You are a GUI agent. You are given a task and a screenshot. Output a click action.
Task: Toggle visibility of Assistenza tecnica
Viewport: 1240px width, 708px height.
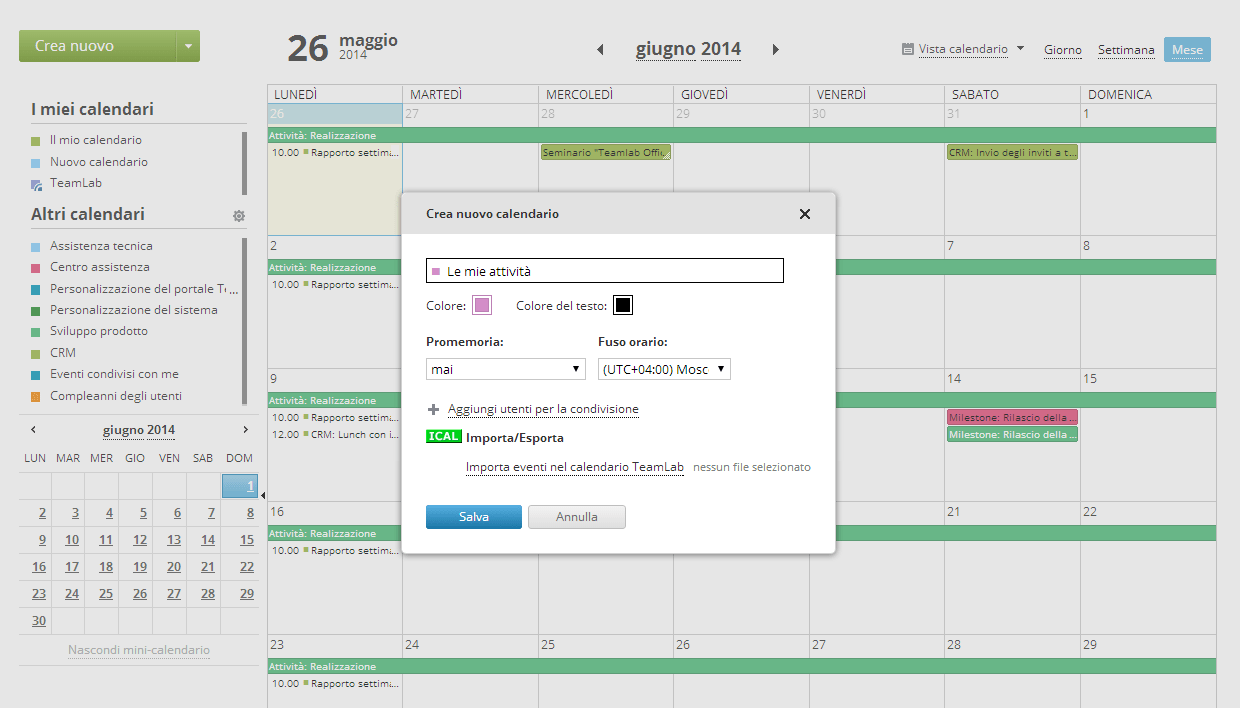coord(36,246)
